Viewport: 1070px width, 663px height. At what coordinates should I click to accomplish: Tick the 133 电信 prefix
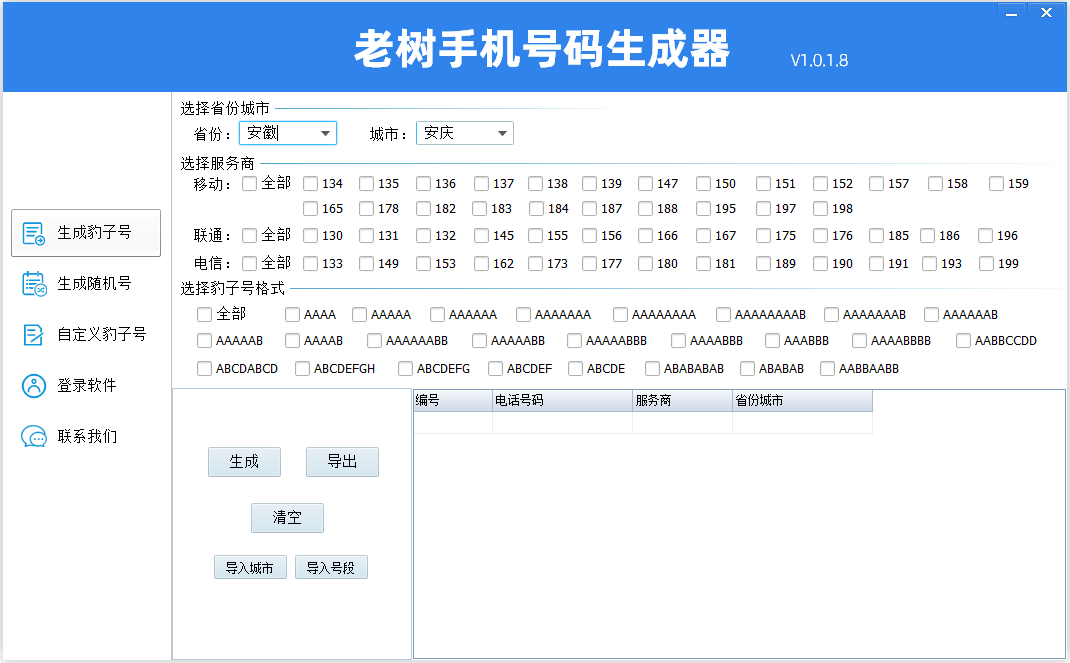310,263
